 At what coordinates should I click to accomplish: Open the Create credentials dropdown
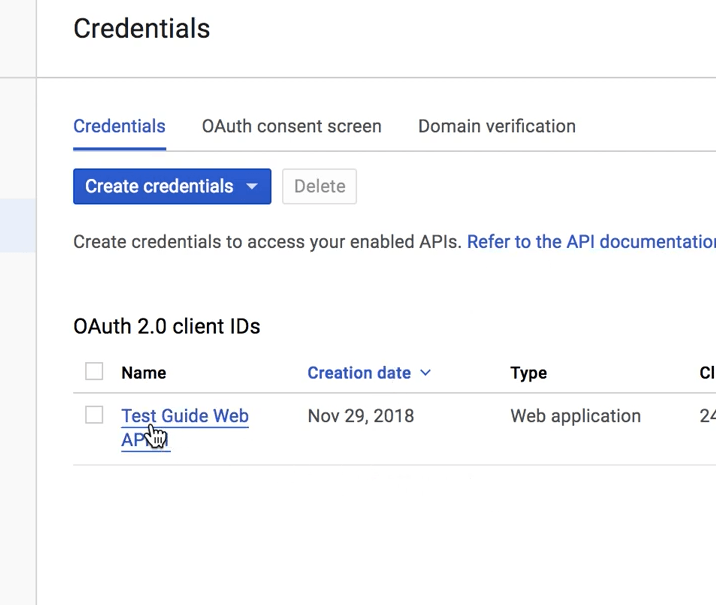(x=172, y=186)
